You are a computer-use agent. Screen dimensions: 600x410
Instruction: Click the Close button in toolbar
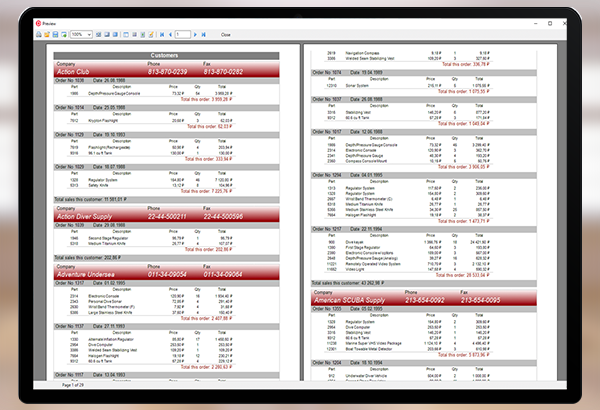(225, 34)
